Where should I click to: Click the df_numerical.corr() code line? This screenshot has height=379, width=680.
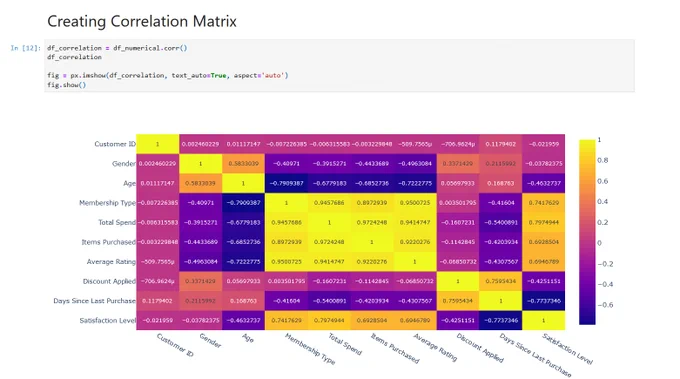click(x=117, y=48)
